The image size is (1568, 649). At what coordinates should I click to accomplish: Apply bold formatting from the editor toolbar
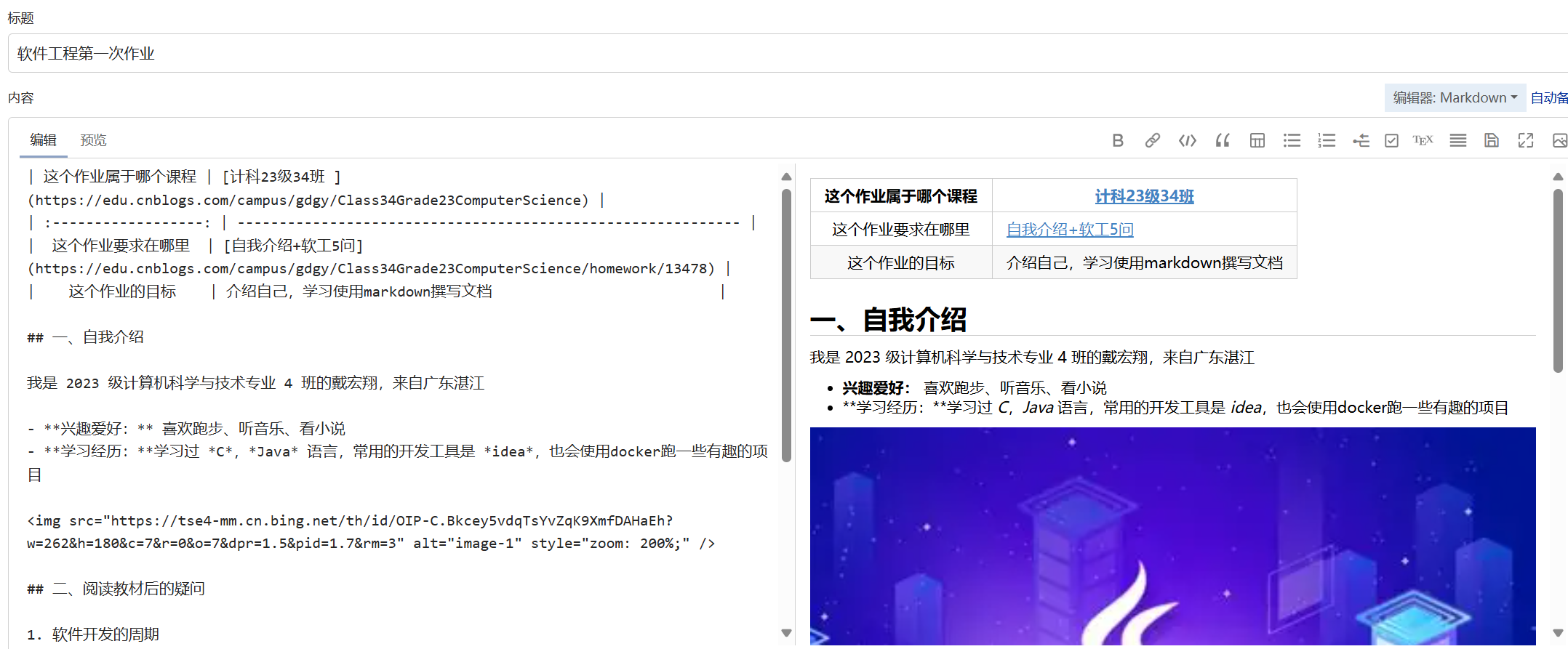pos(1118,140)
